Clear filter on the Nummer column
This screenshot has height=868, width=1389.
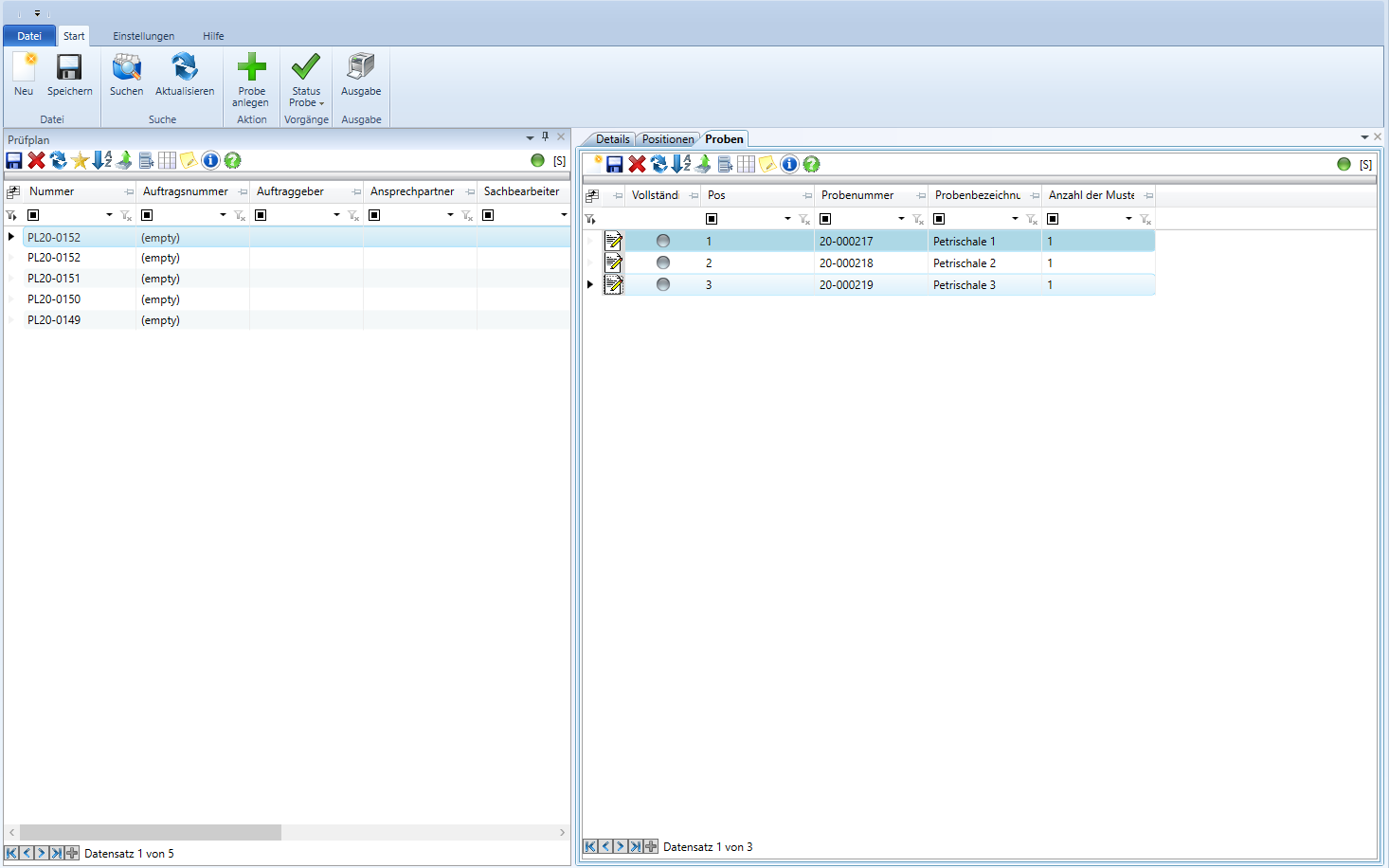[126, 216]
